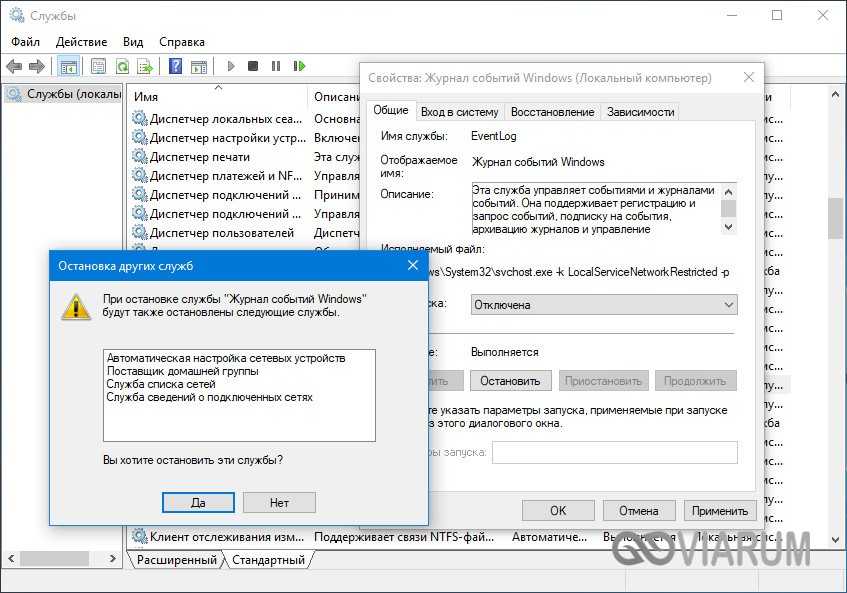
Task: Toggle the console tree pane toolbar icon
Action: pyautogui.click(x=69, y=66)
